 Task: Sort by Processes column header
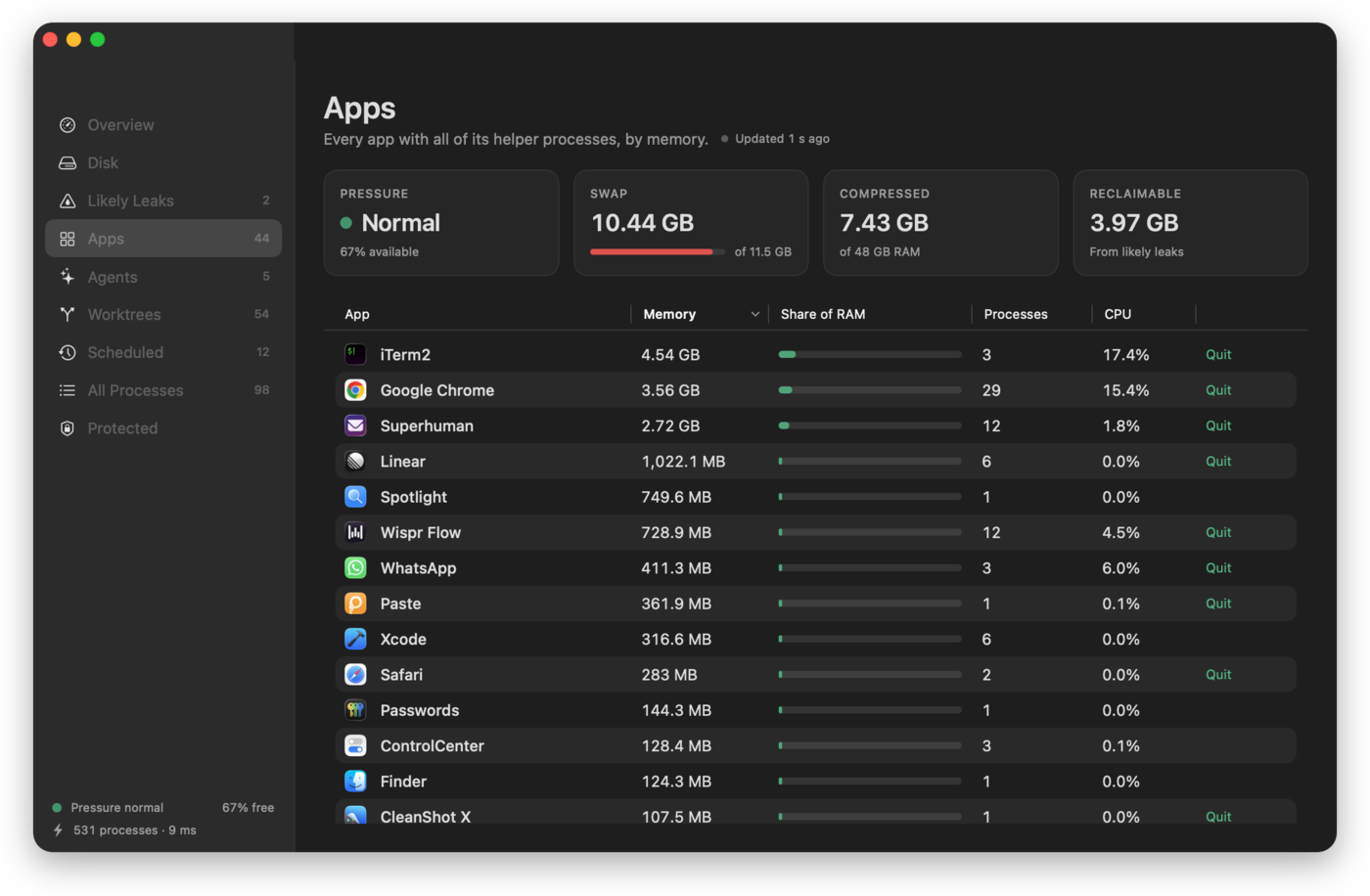click(1016, 314)
